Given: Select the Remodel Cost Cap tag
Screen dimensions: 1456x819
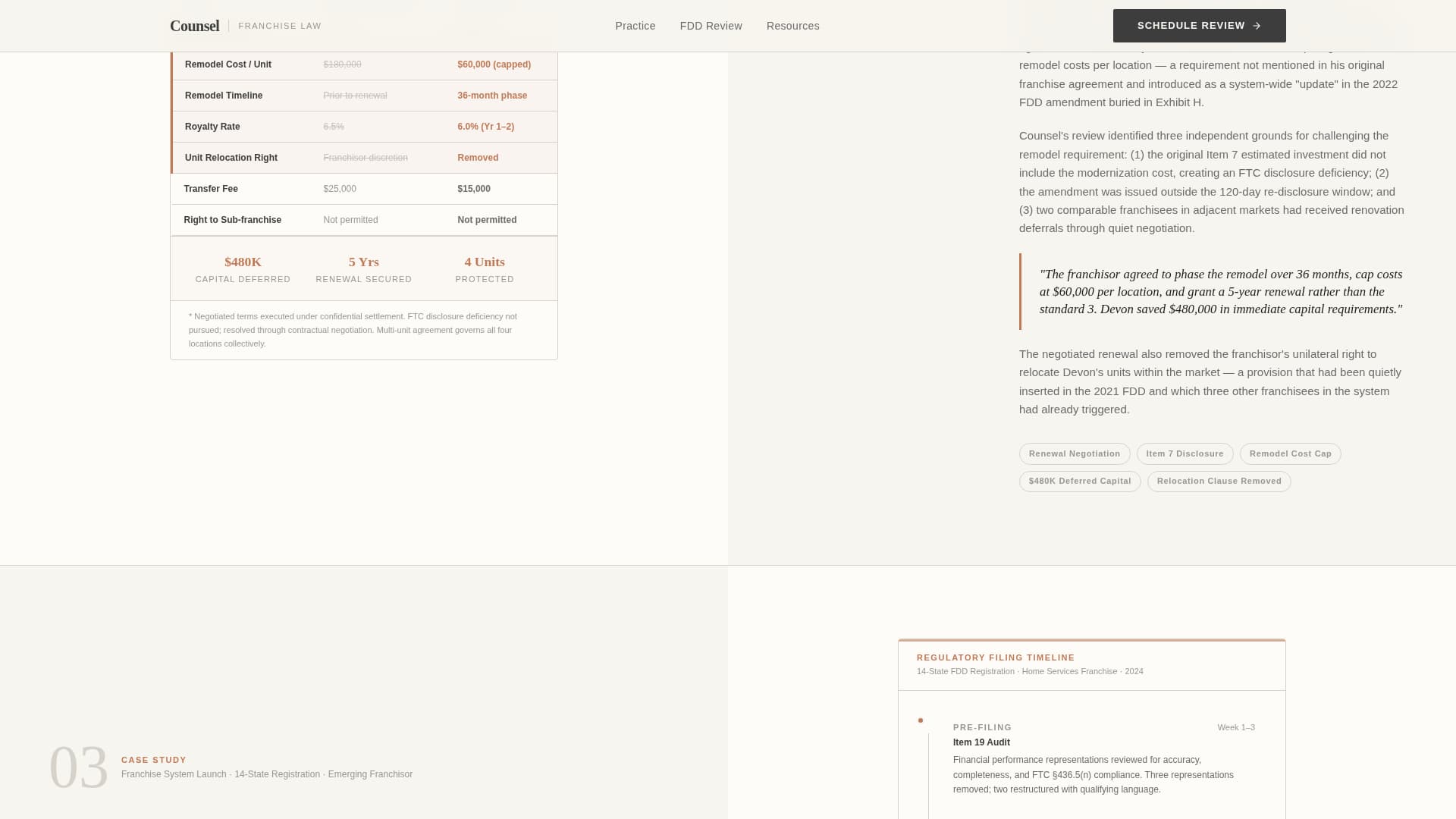Looking at the screenshot, I should tap(1290, 453).
